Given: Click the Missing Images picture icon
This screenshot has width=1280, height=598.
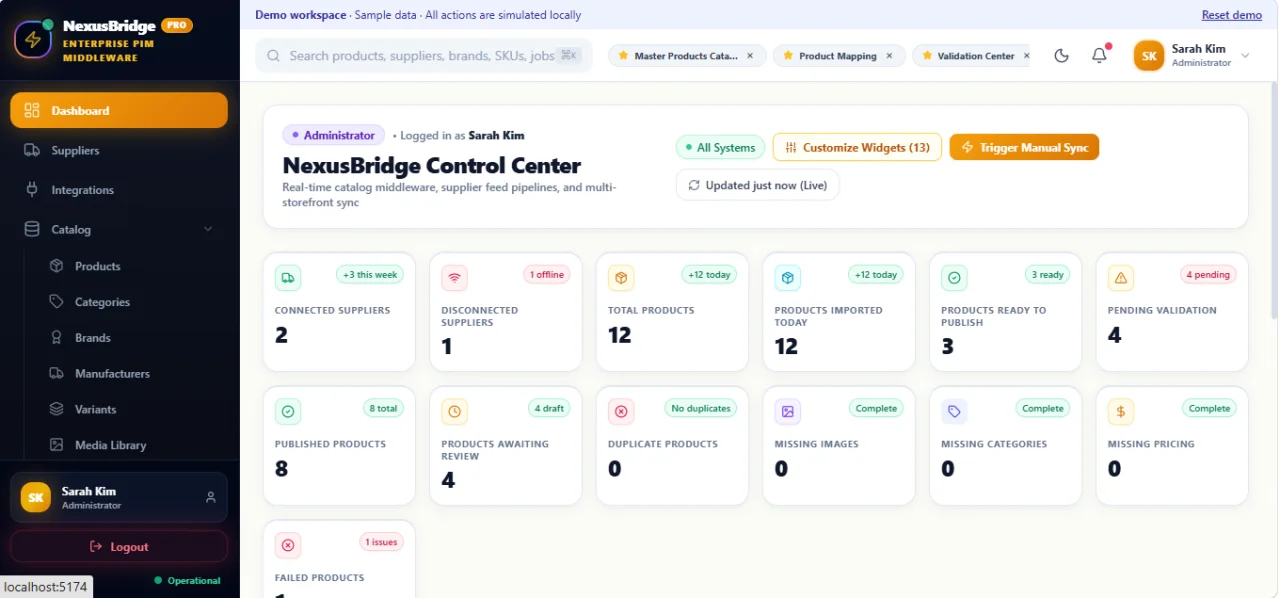Looking at the screenshot, I should click(787, 411).
